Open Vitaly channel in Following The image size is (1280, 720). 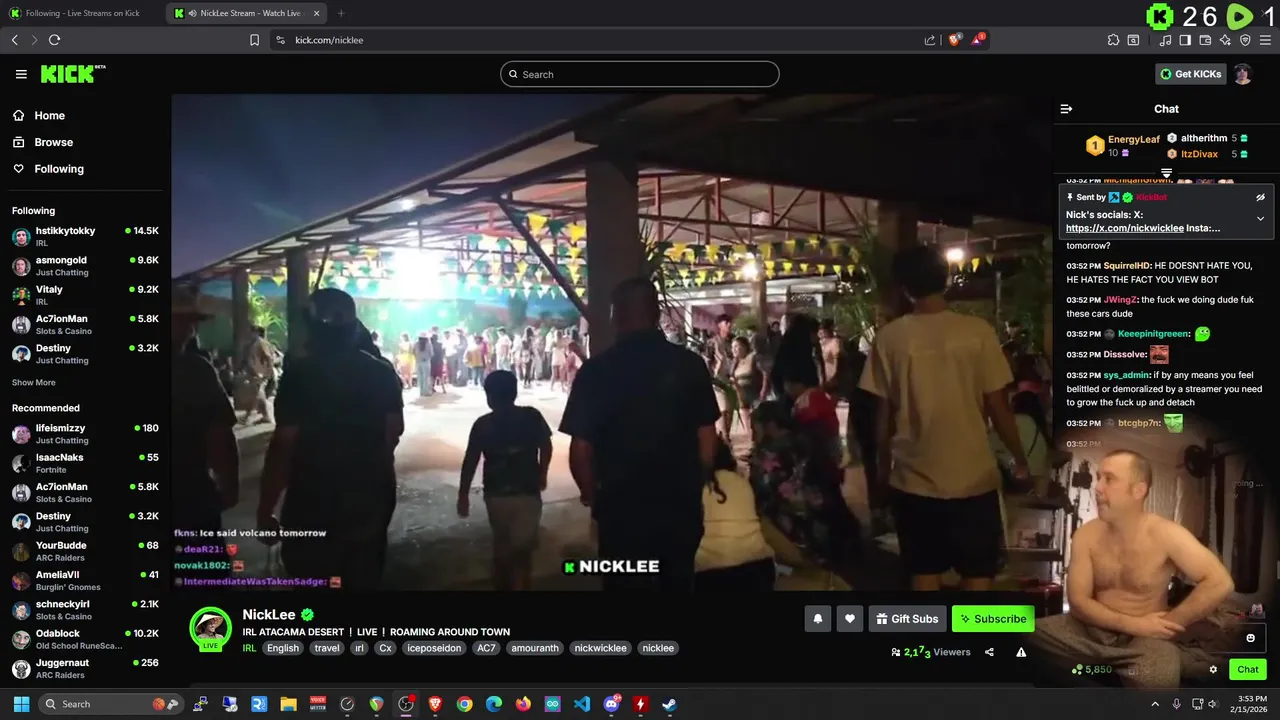tap(85, 295)
